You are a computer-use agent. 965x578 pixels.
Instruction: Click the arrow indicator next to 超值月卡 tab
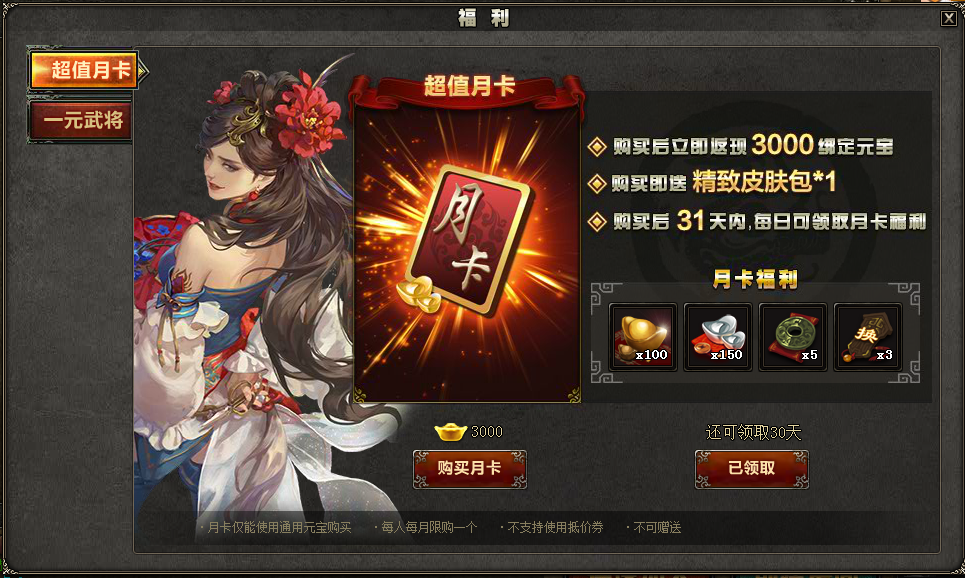(143, 71)
